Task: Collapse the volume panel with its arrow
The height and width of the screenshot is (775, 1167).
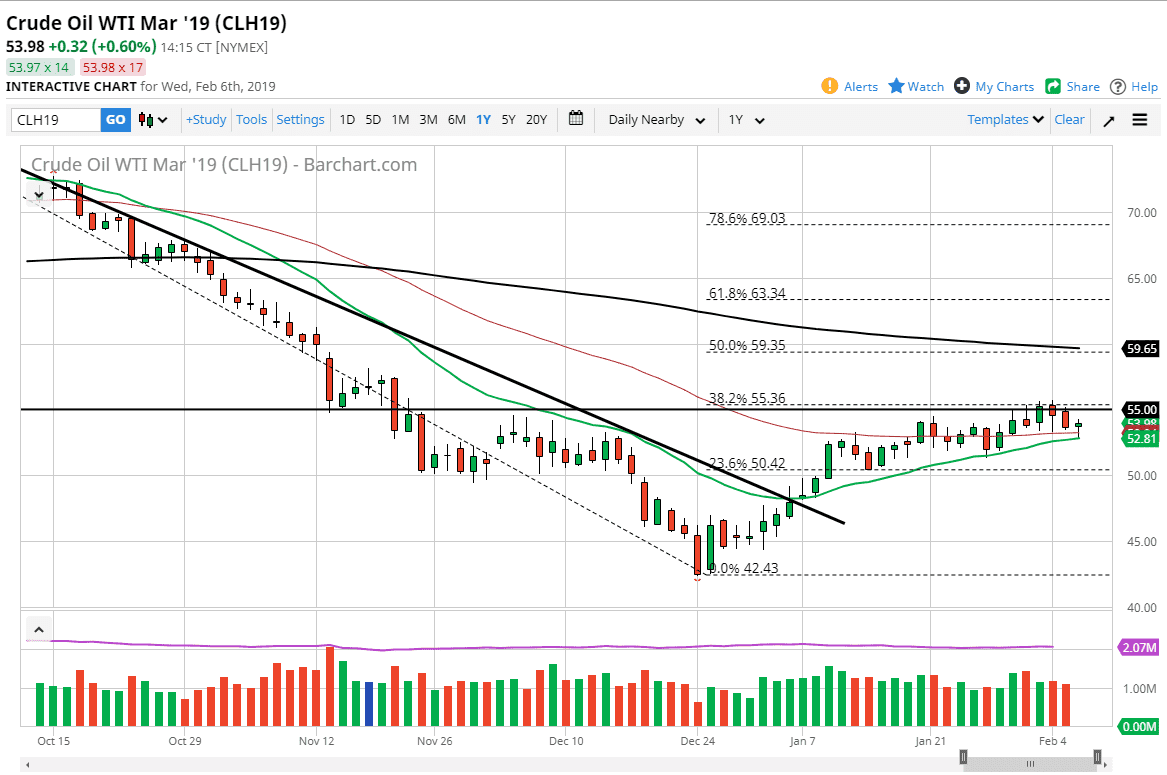Action: pos(38,629)
